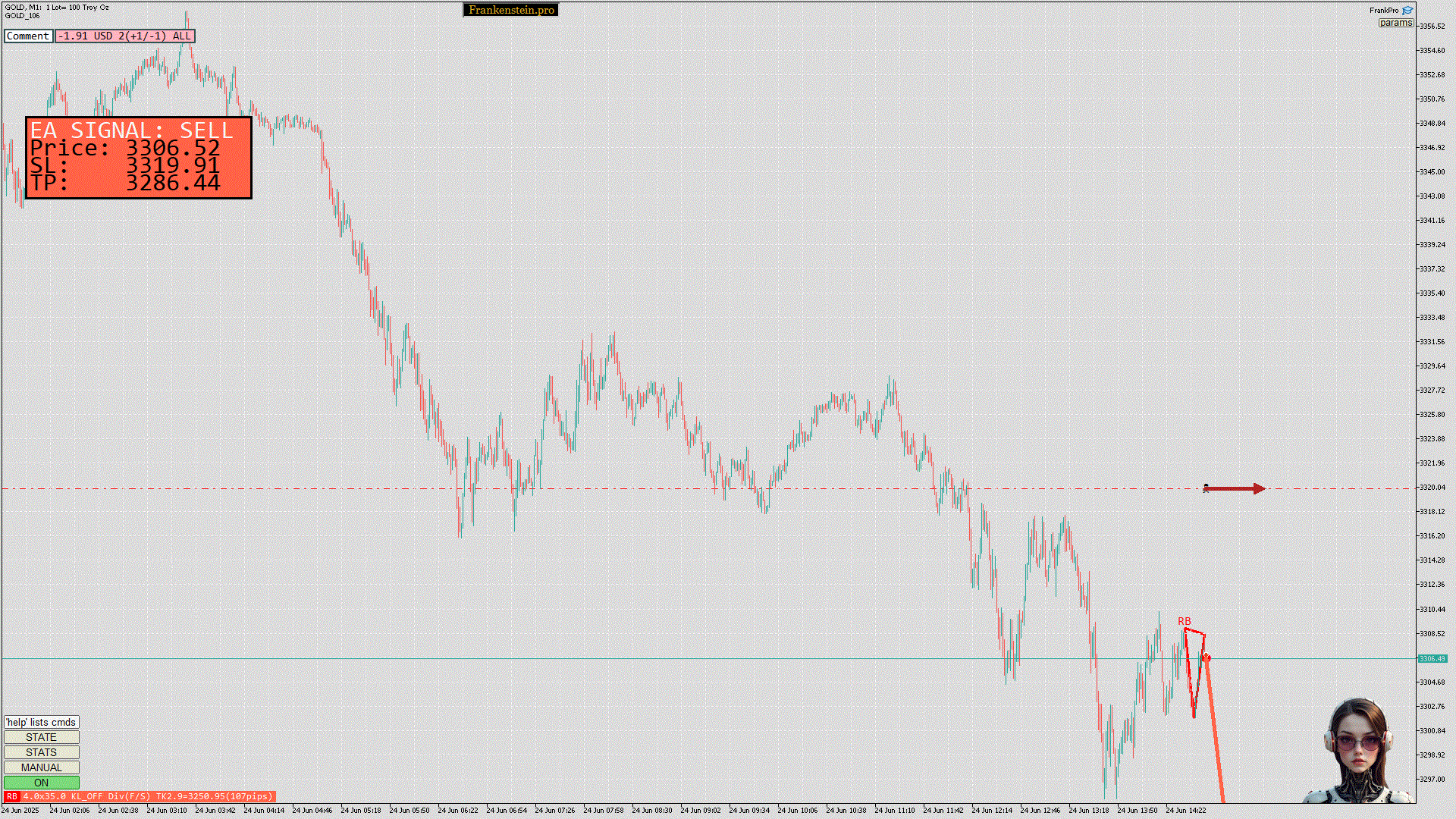
Task: Click the FrankPro graduation cap icon
Action: click(x=1407, y=11)
